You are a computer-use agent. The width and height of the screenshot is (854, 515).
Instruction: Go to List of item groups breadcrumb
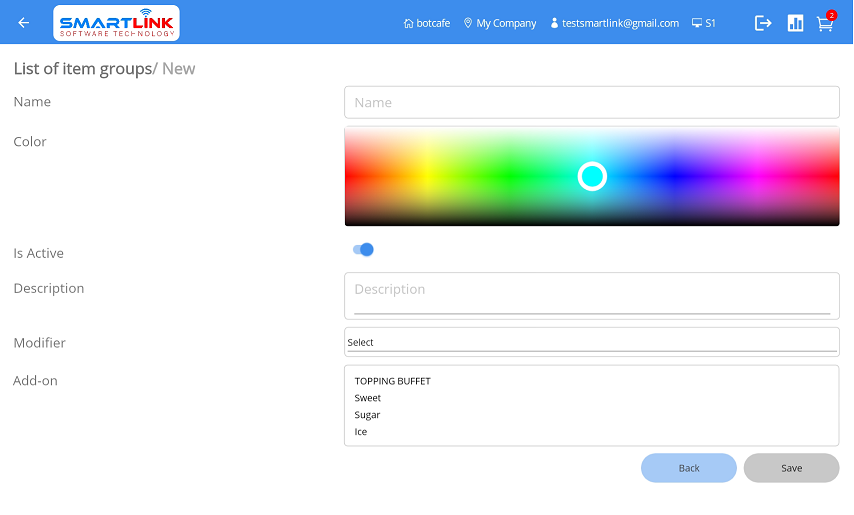pos(81,69)
